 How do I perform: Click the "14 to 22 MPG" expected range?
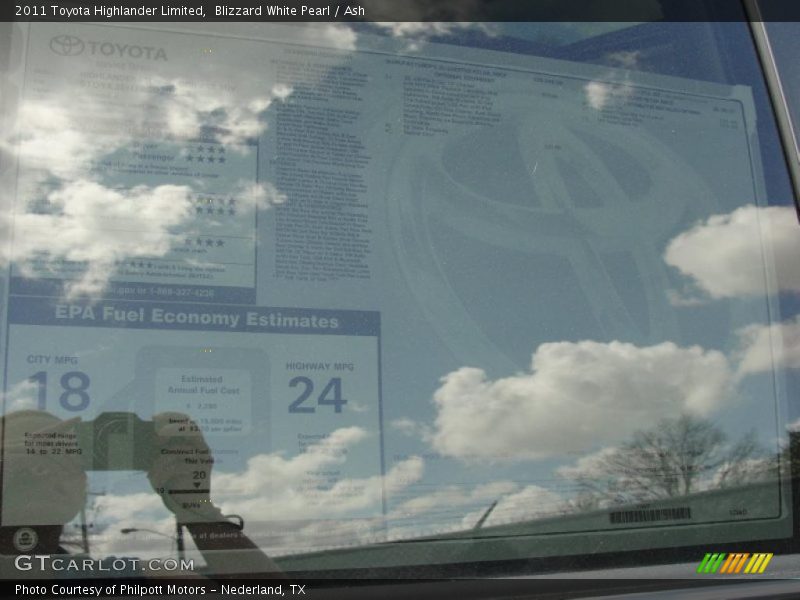tap(53, 452)
